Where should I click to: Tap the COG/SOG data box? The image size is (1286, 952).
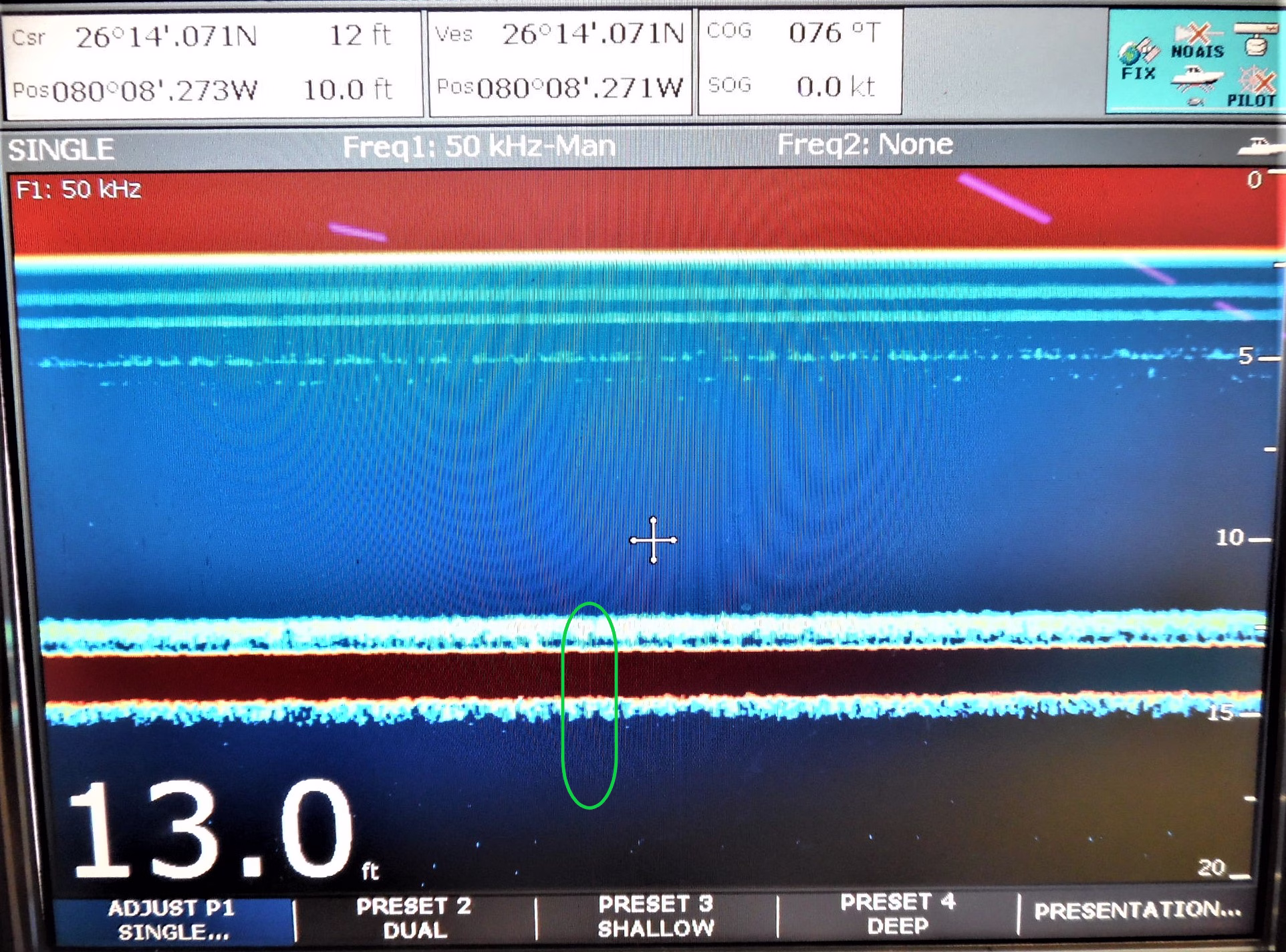point(799,60)
